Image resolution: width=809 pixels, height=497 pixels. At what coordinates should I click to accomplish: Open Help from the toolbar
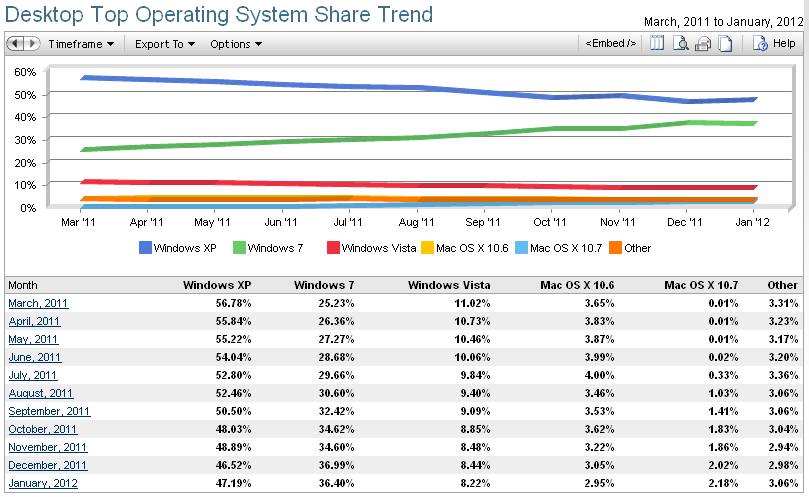coord(775,44)
